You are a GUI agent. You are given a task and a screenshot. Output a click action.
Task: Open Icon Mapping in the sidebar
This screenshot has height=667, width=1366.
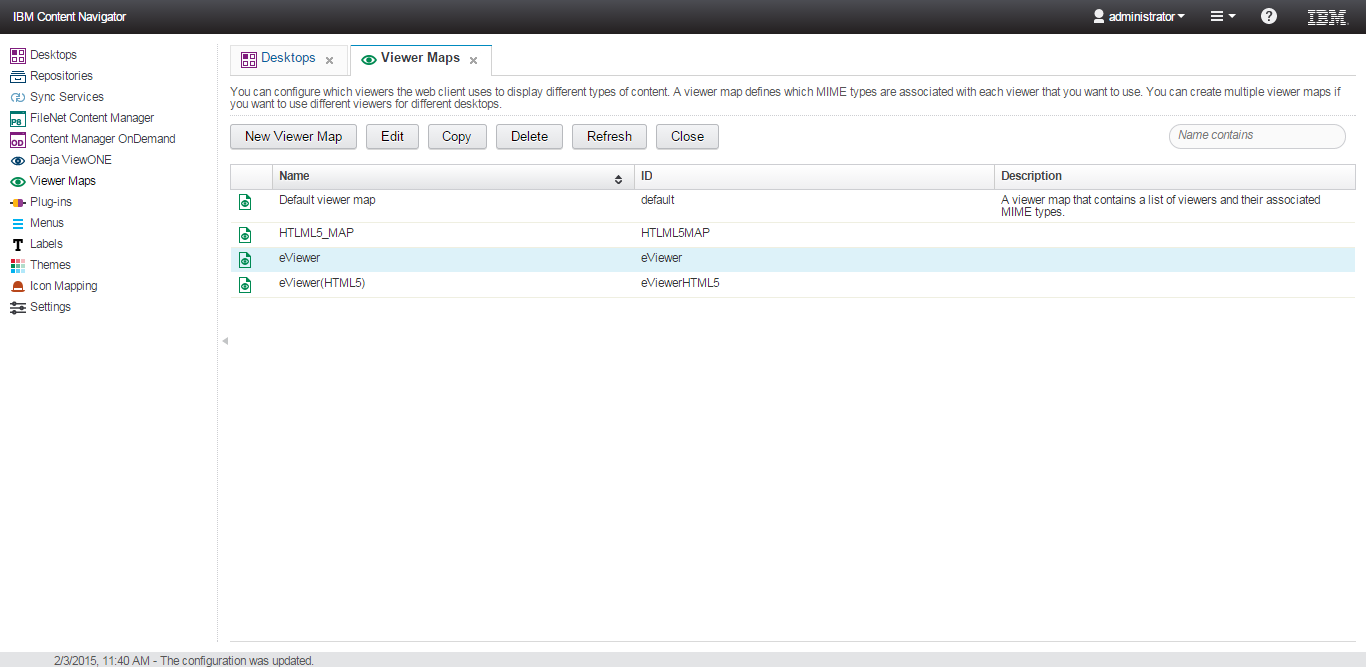pos(64,286)
